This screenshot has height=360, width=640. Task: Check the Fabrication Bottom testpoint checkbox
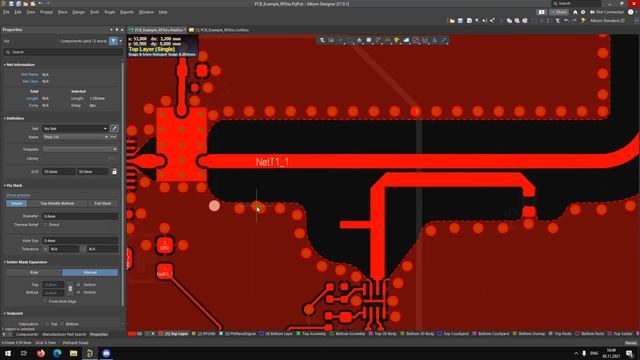pyautogui.click(x=62, y=324)
